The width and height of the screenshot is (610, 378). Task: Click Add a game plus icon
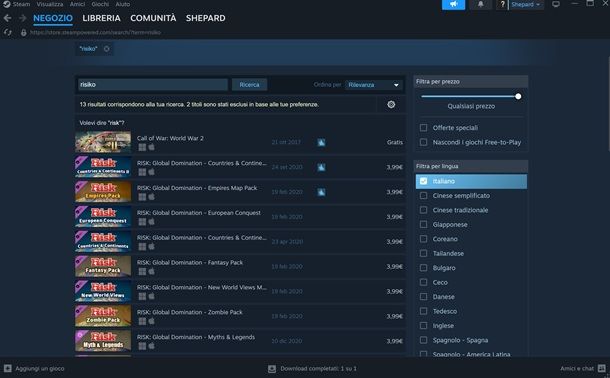click(7, 368)
